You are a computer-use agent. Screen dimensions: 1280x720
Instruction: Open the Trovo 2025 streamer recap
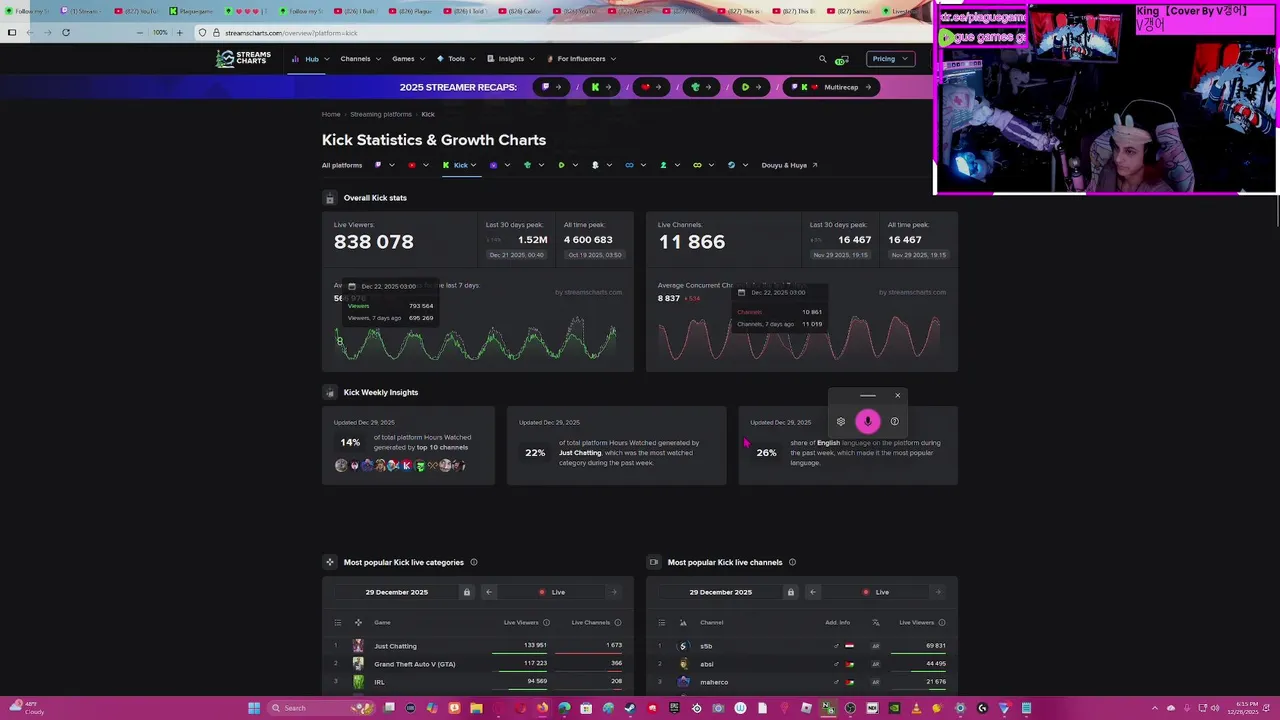click(x=701, y=87)
